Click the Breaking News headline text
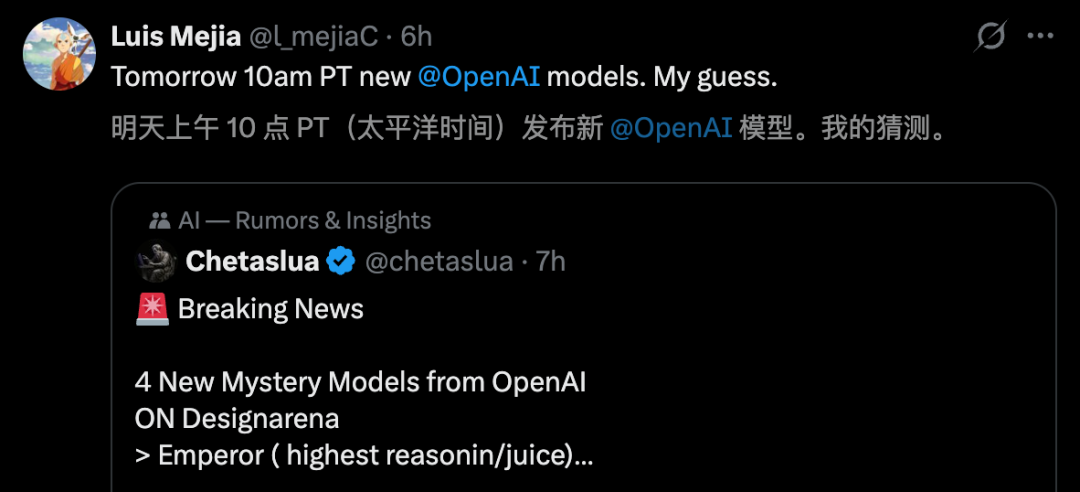 click(270, 309)
